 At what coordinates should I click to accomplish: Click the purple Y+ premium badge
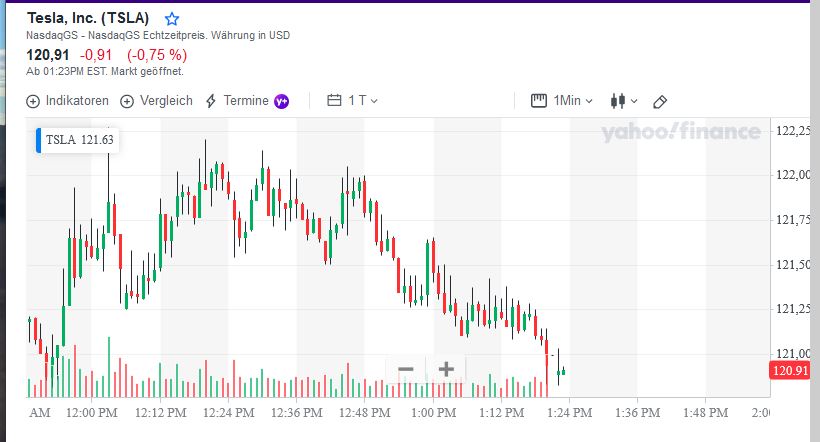282,101
